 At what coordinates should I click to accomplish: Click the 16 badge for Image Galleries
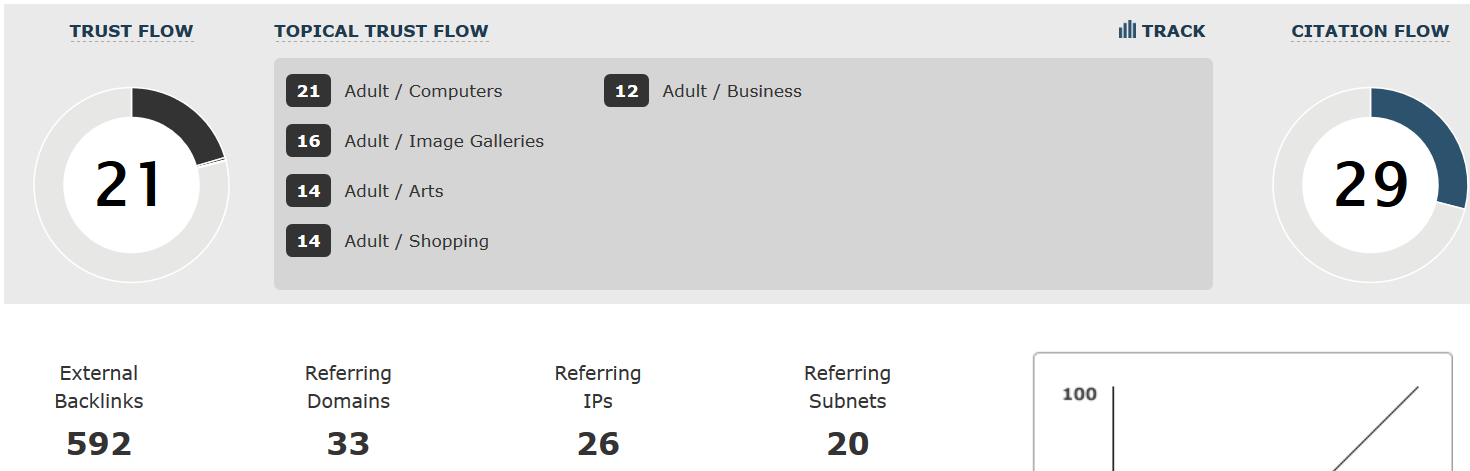click(x=308, y=141)
